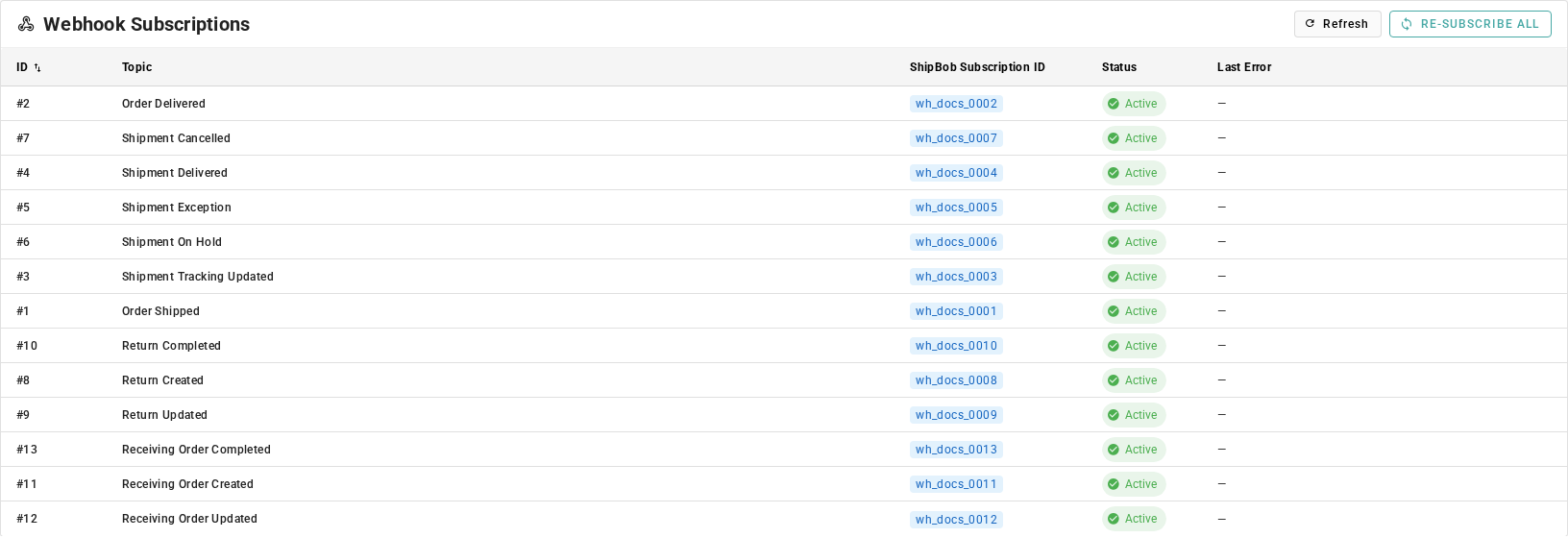This screenshot has height=538, width=1568.
Task: Click the Active status badge for Return Updated
Action: click(1134, 415)
